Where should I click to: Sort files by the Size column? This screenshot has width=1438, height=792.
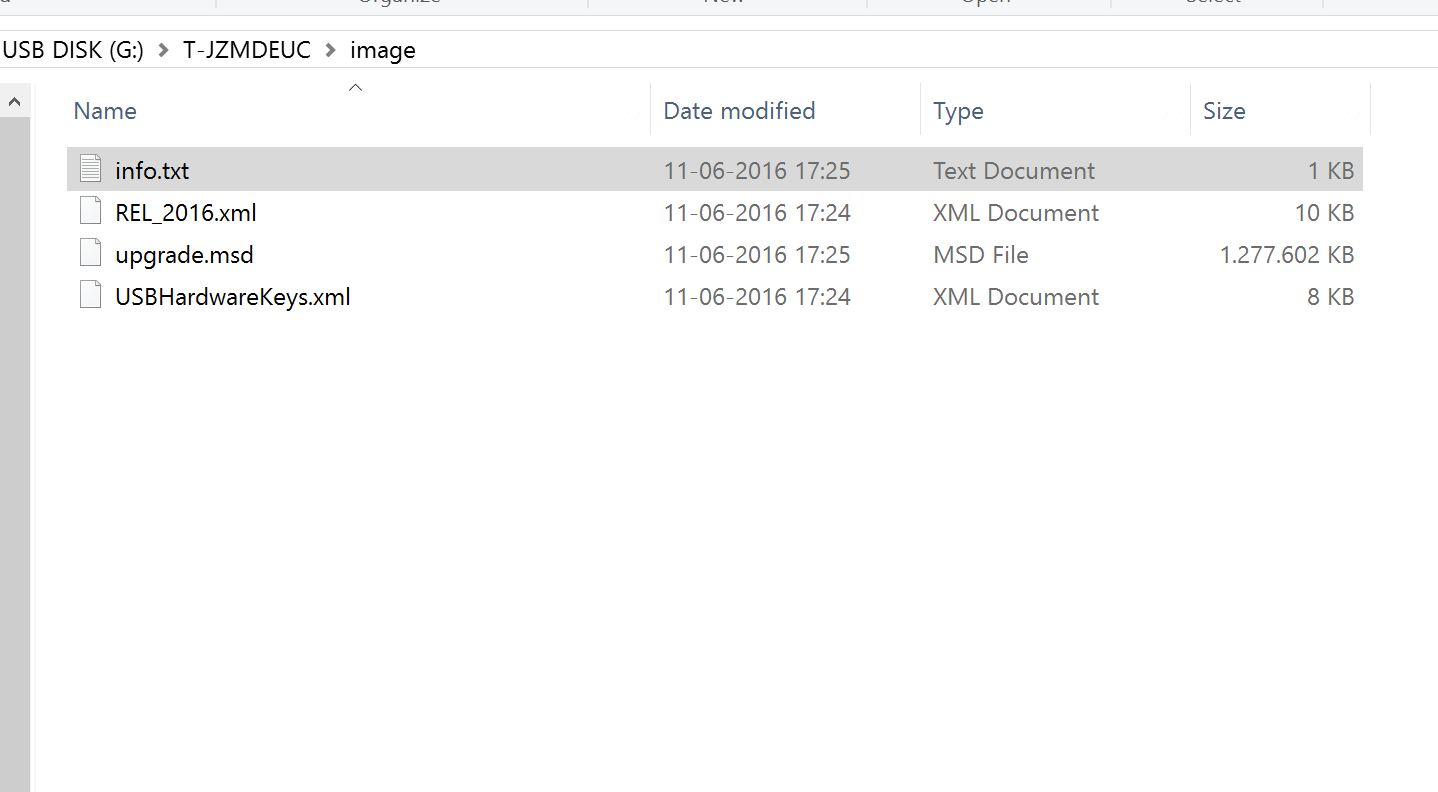[1224, 111]
